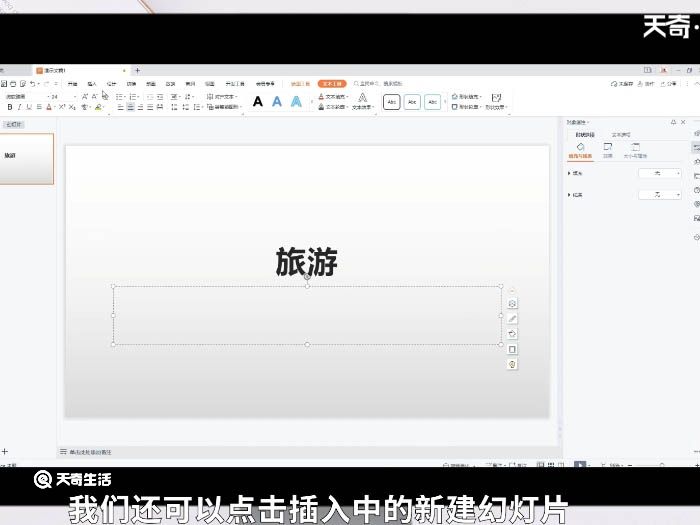
Task: Toggle underline formatting
Action: (29, 107)
